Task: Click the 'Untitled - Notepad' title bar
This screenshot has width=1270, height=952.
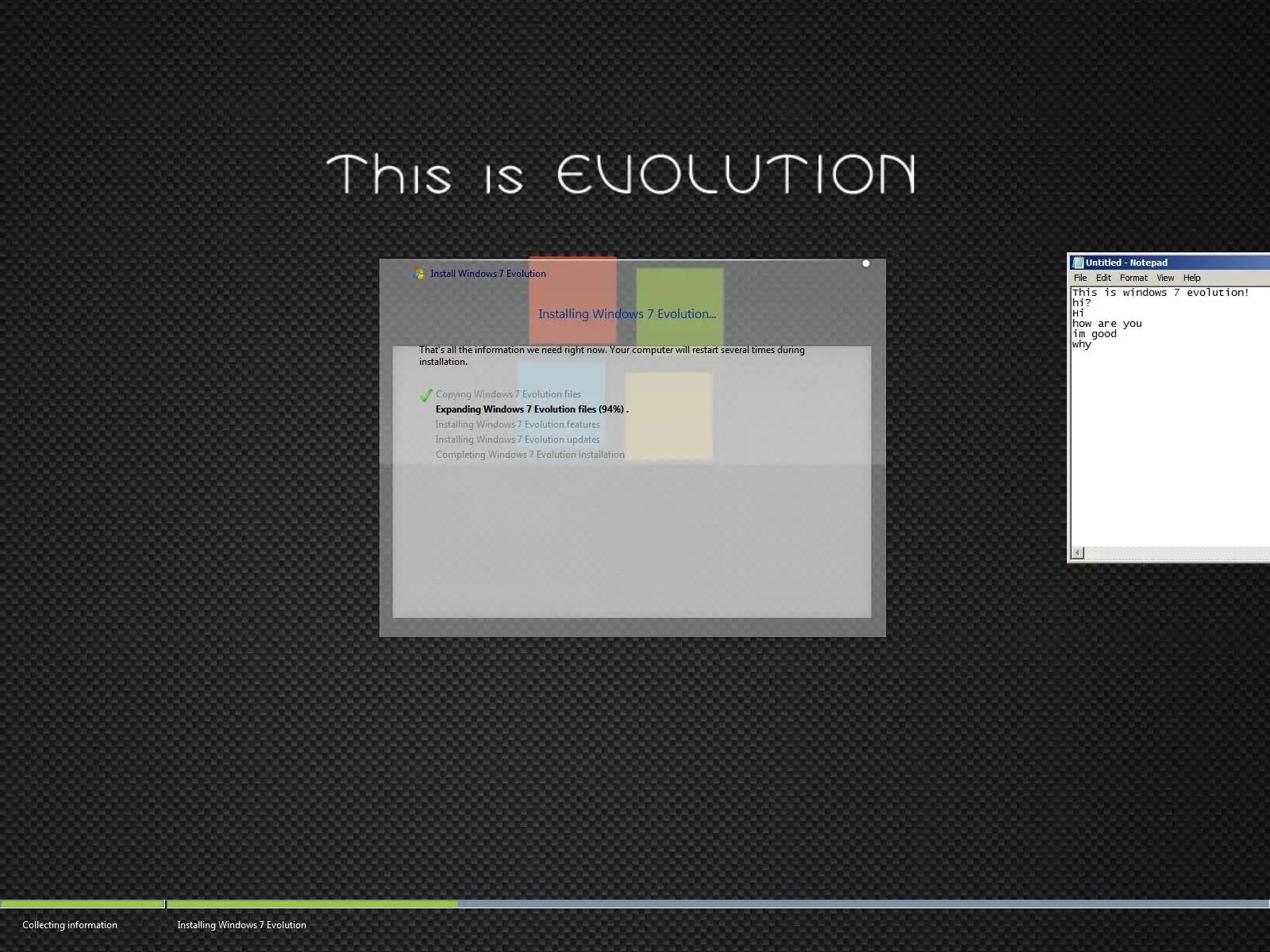Action: 1171,263
